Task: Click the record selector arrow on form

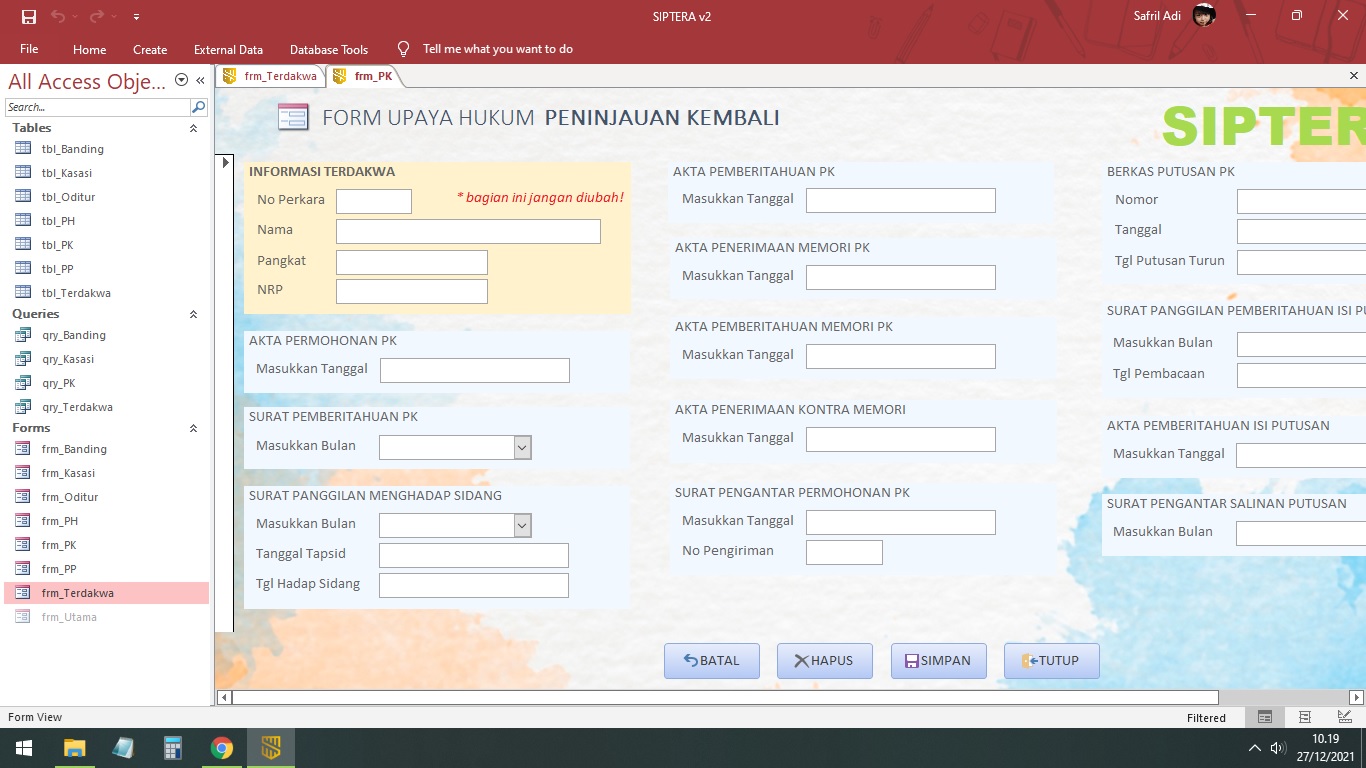Action: 226,161
